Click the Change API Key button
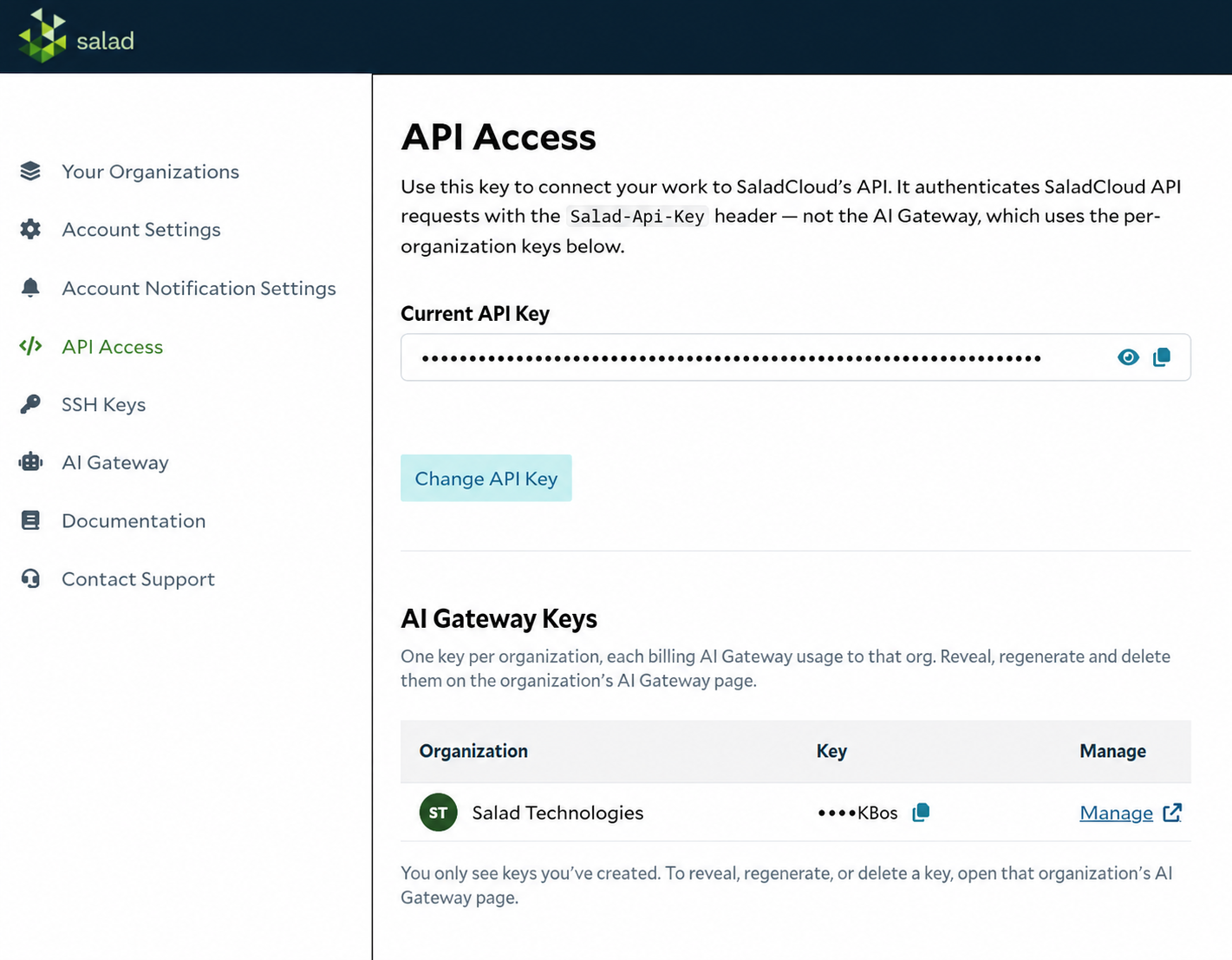 486,478
